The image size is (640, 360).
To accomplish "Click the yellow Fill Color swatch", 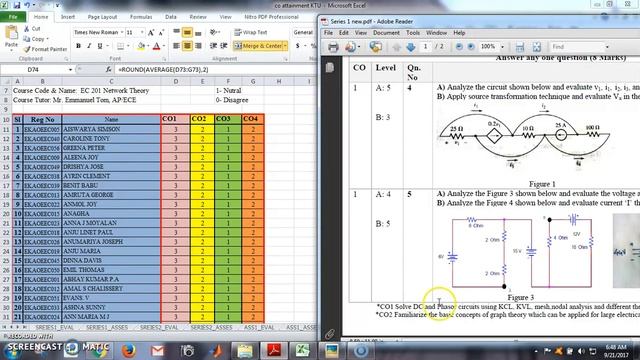I will 141,46.
